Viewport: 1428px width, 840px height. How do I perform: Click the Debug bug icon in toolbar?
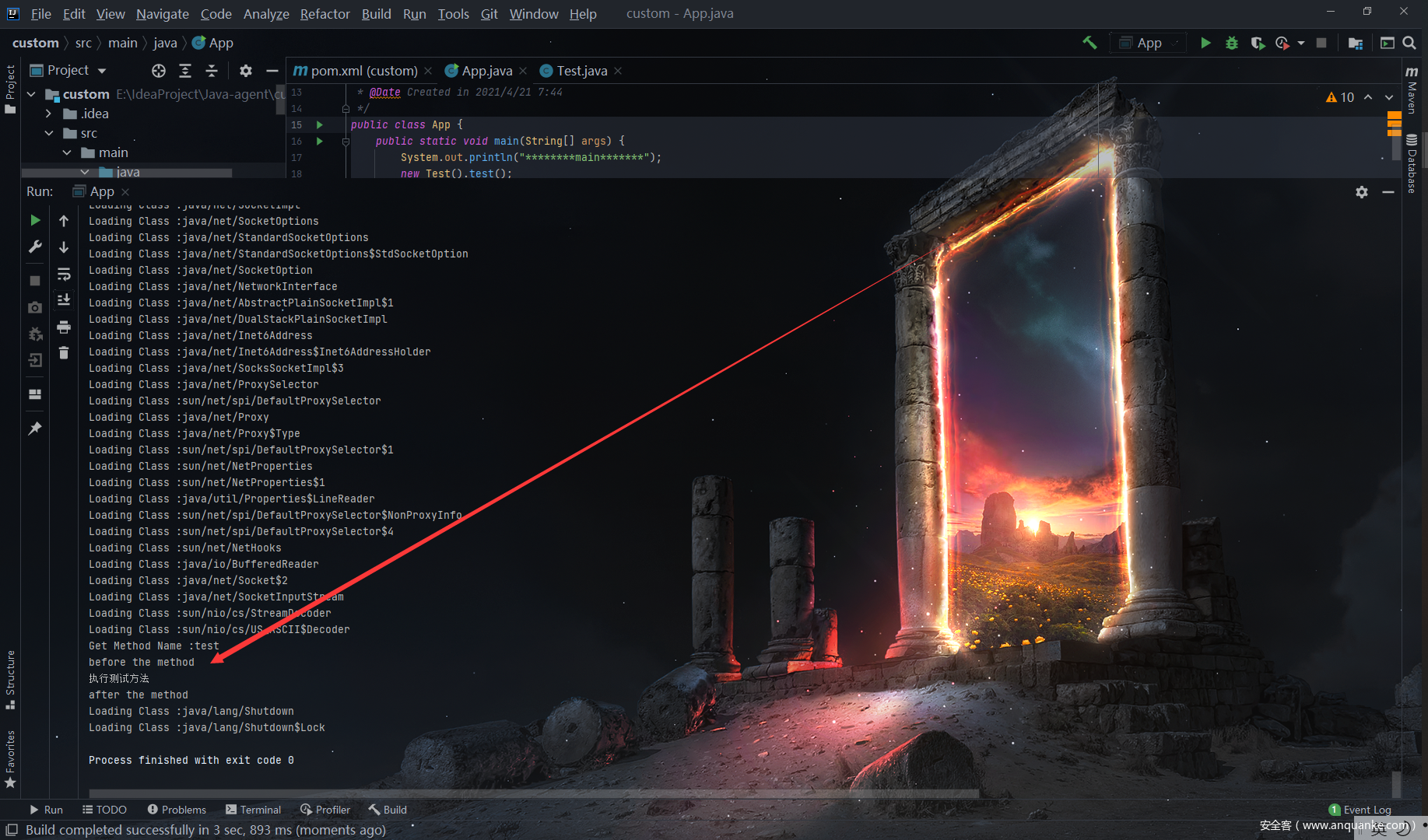[x=1231, y=43]
